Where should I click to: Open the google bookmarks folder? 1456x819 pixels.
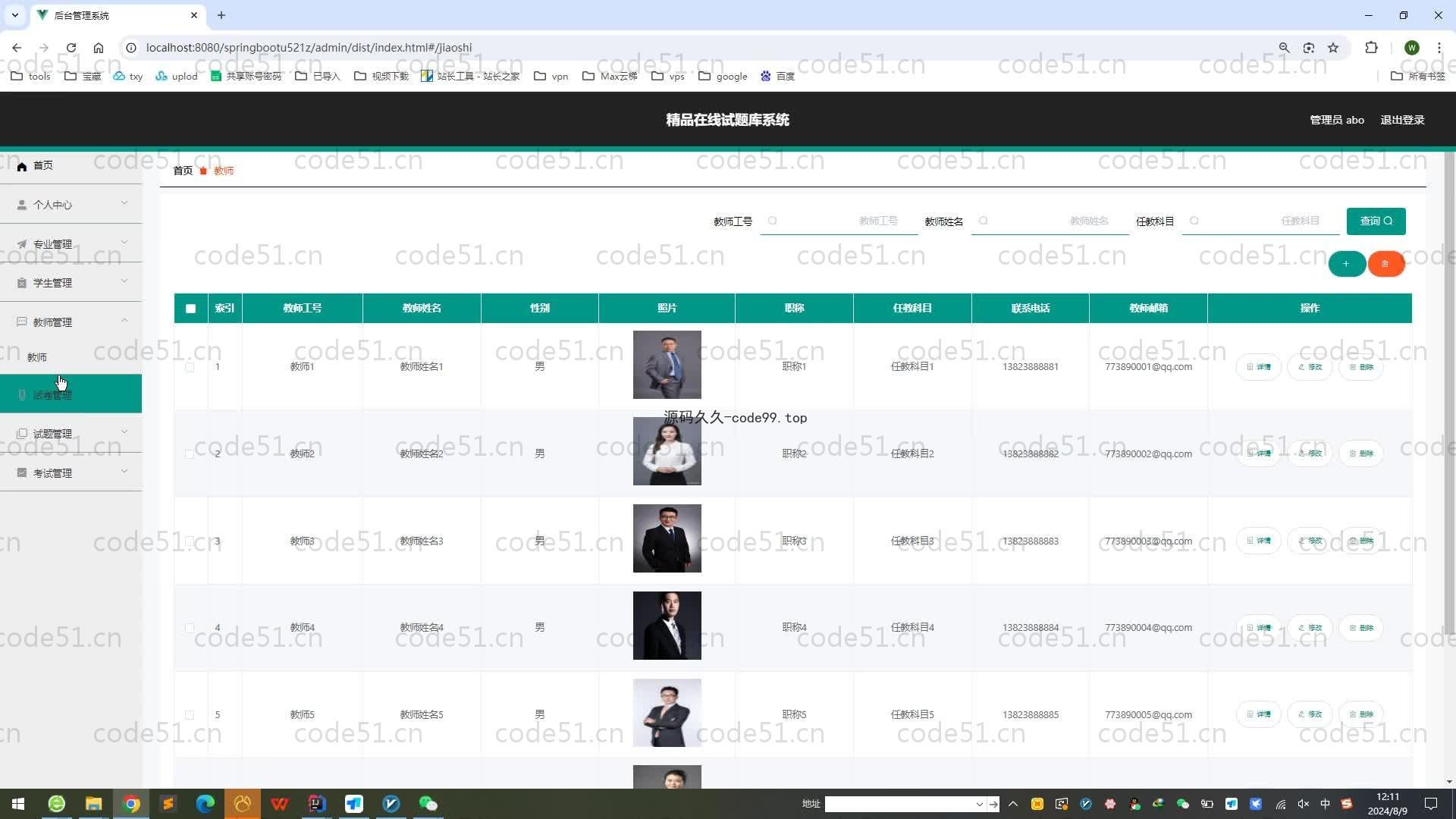pos(723,76)
